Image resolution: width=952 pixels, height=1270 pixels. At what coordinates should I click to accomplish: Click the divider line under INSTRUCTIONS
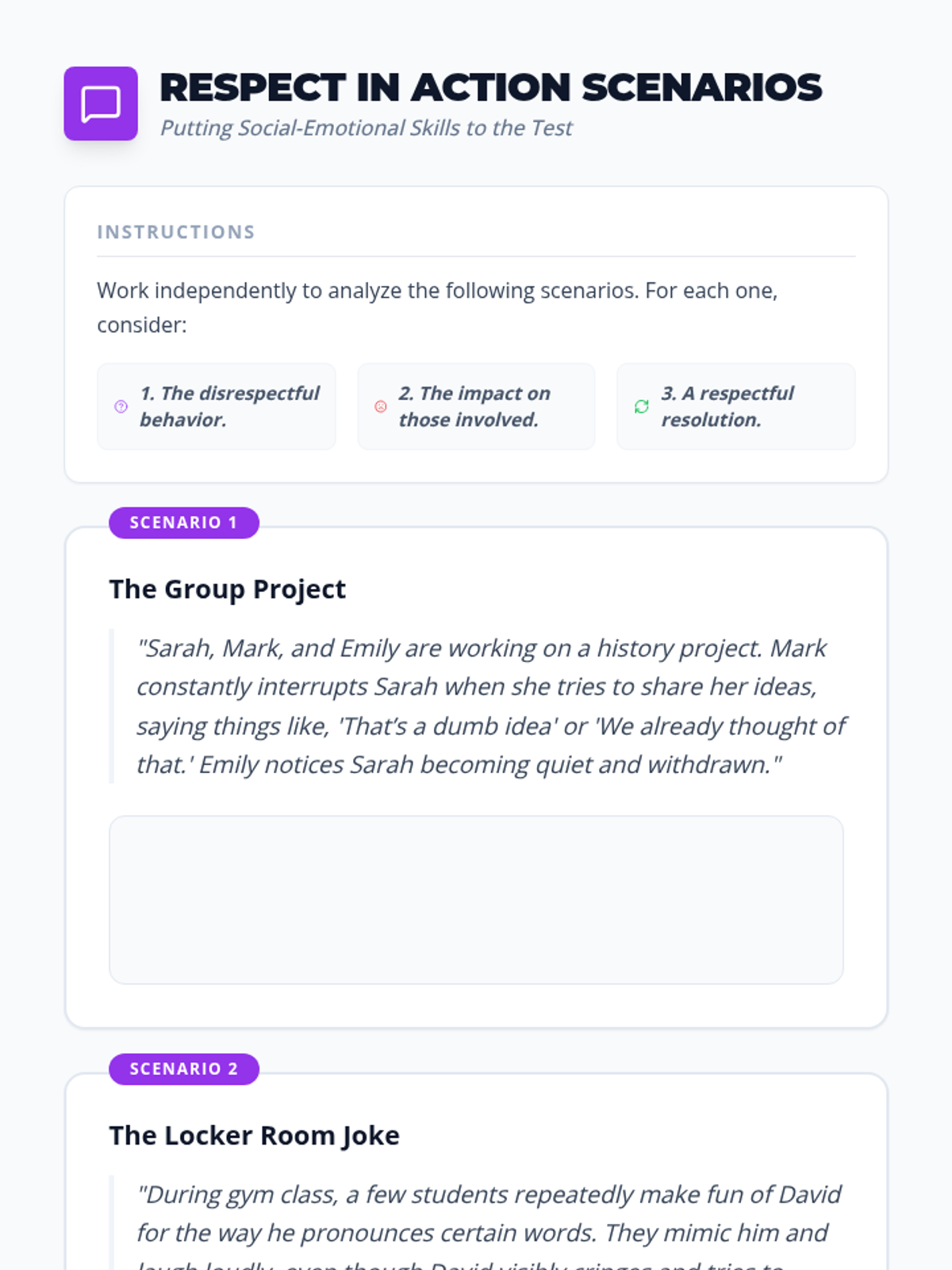click(476, 256)
